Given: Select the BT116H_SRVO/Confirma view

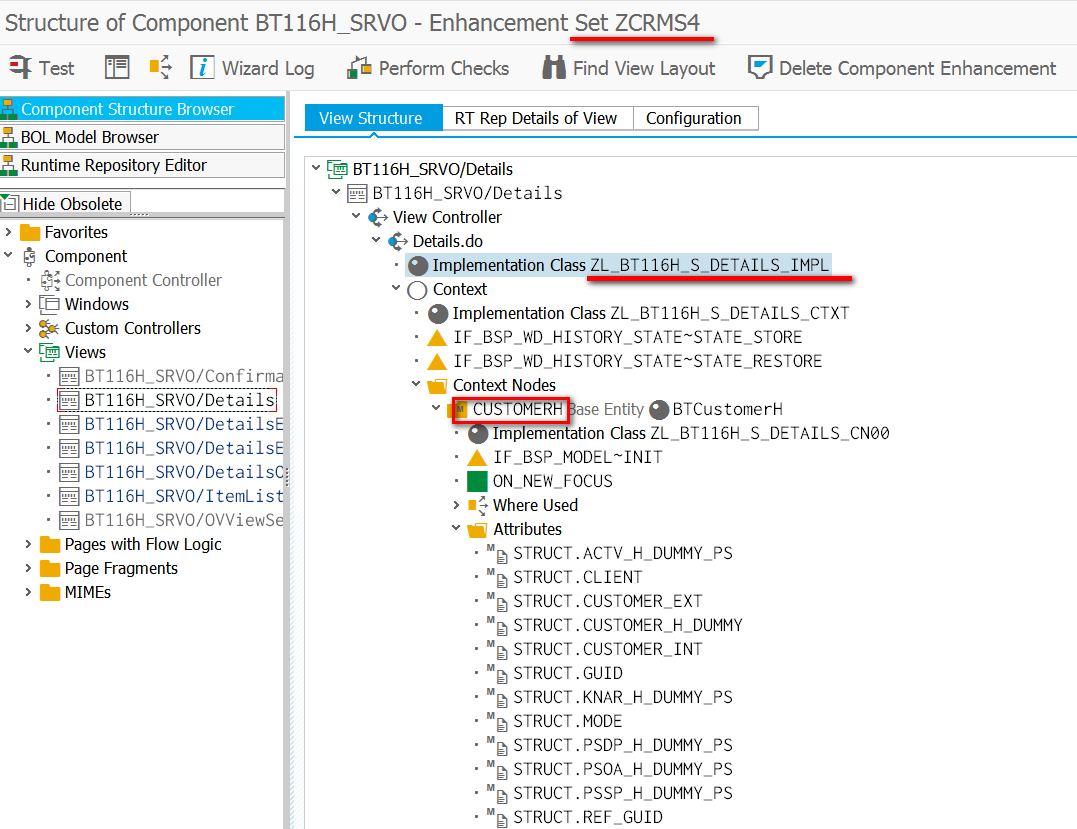Looking at the screenshot, I should 184,376.
